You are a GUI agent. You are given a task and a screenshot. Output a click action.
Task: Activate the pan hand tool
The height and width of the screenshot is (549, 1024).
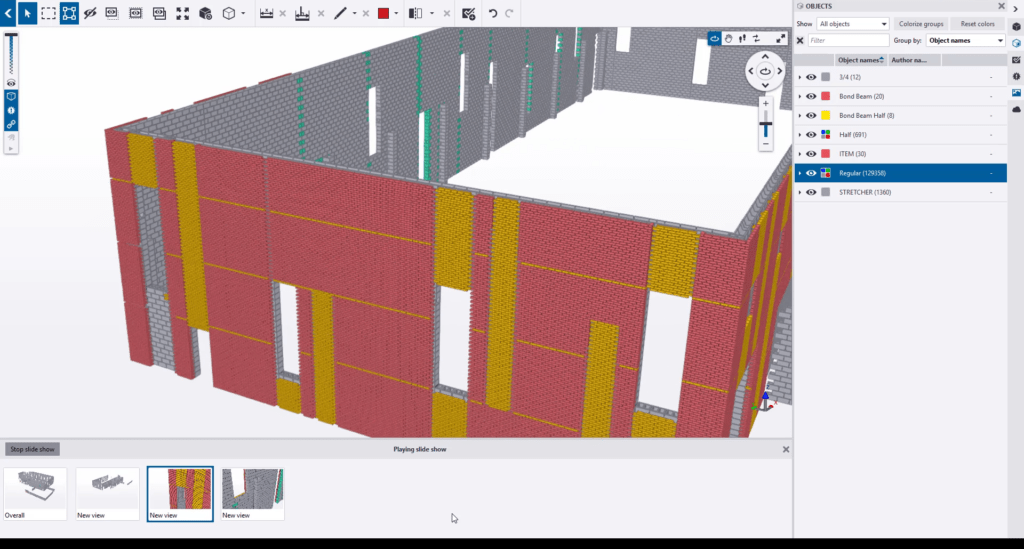tap(729, 38)
